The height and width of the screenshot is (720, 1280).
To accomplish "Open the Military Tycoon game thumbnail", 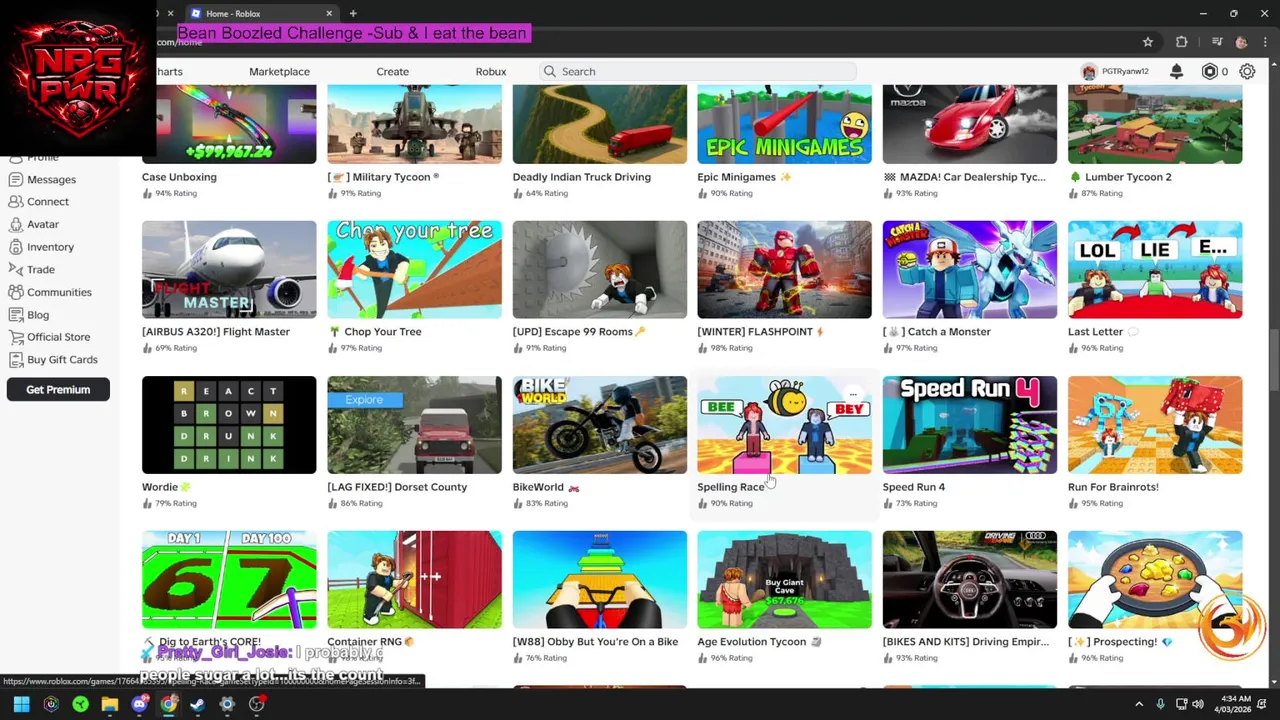I will pyautogui.click(x=414, y=124).
